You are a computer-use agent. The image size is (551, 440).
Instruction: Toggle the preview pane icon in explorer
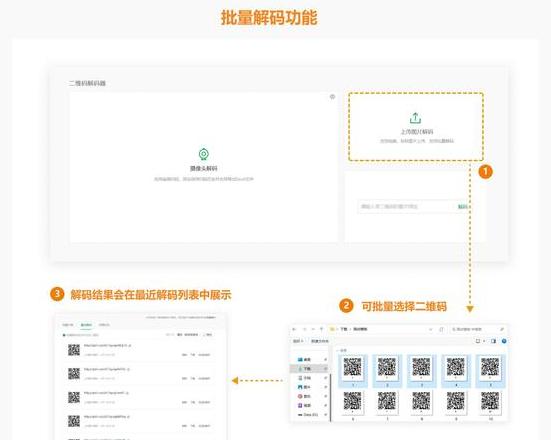click(x=493, y=341)
